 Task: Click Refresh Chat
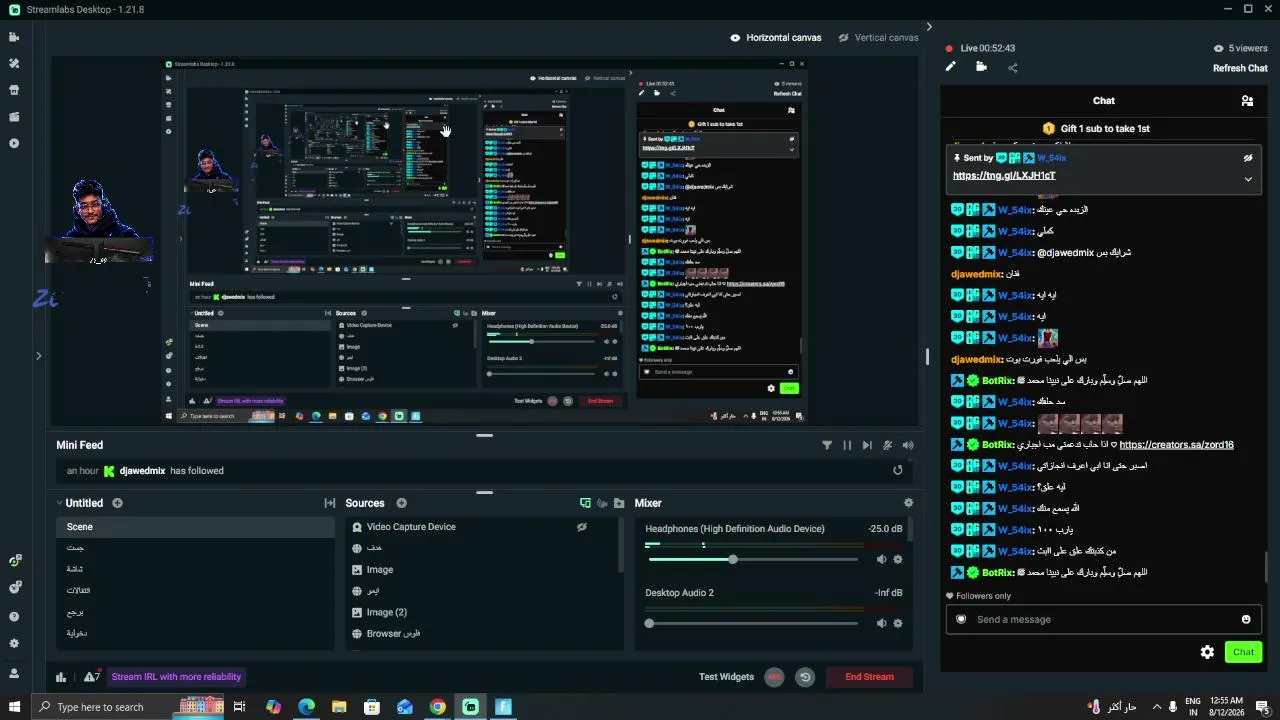pos(1240,68)
